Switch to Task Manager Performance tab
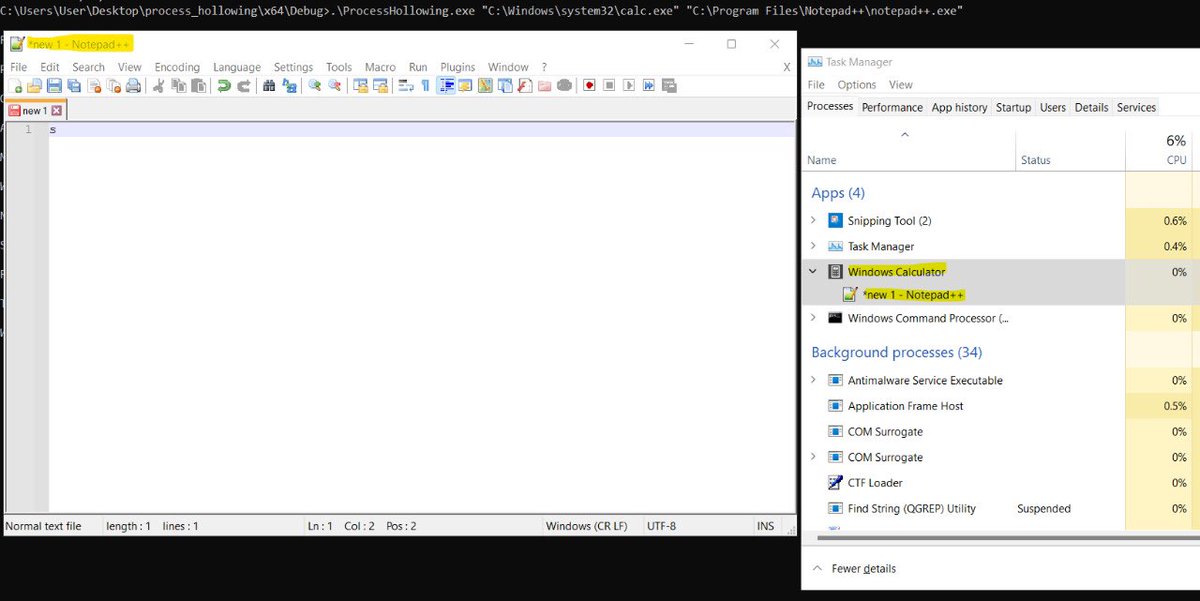This screenshot has height=601, width=1200. coord(892,107)
